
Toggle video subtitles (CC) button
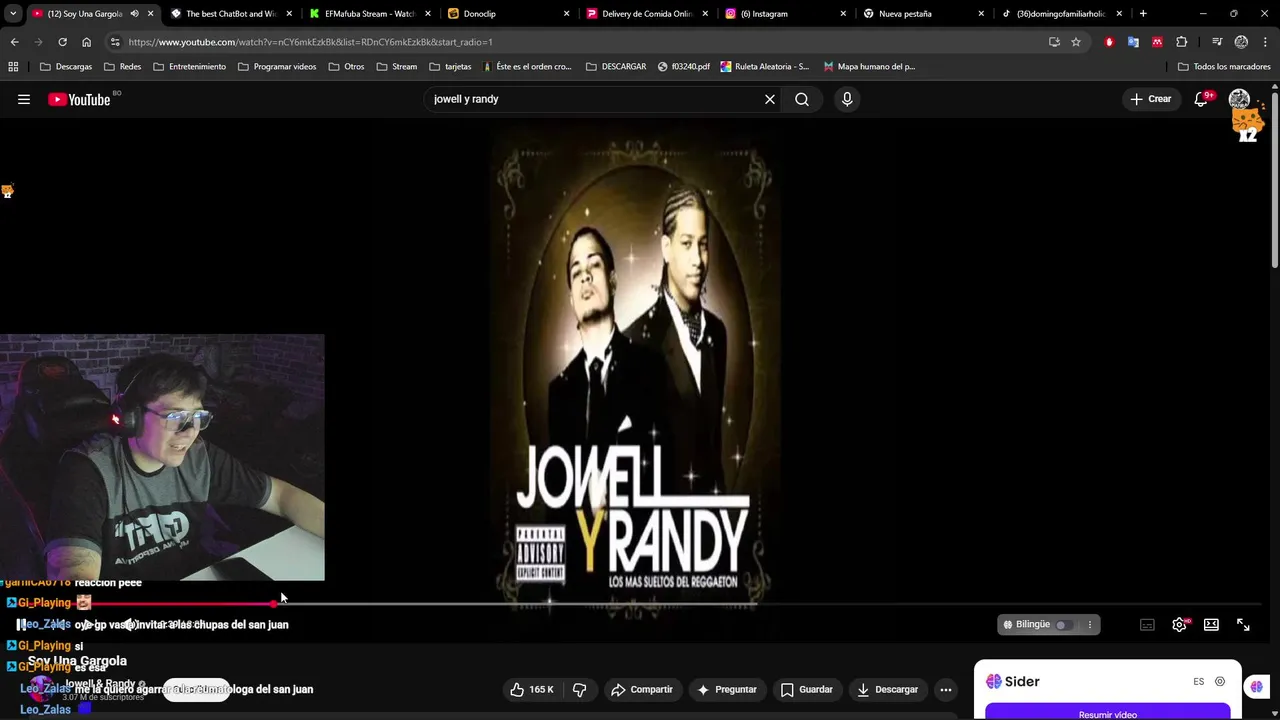coord(1147,625)
